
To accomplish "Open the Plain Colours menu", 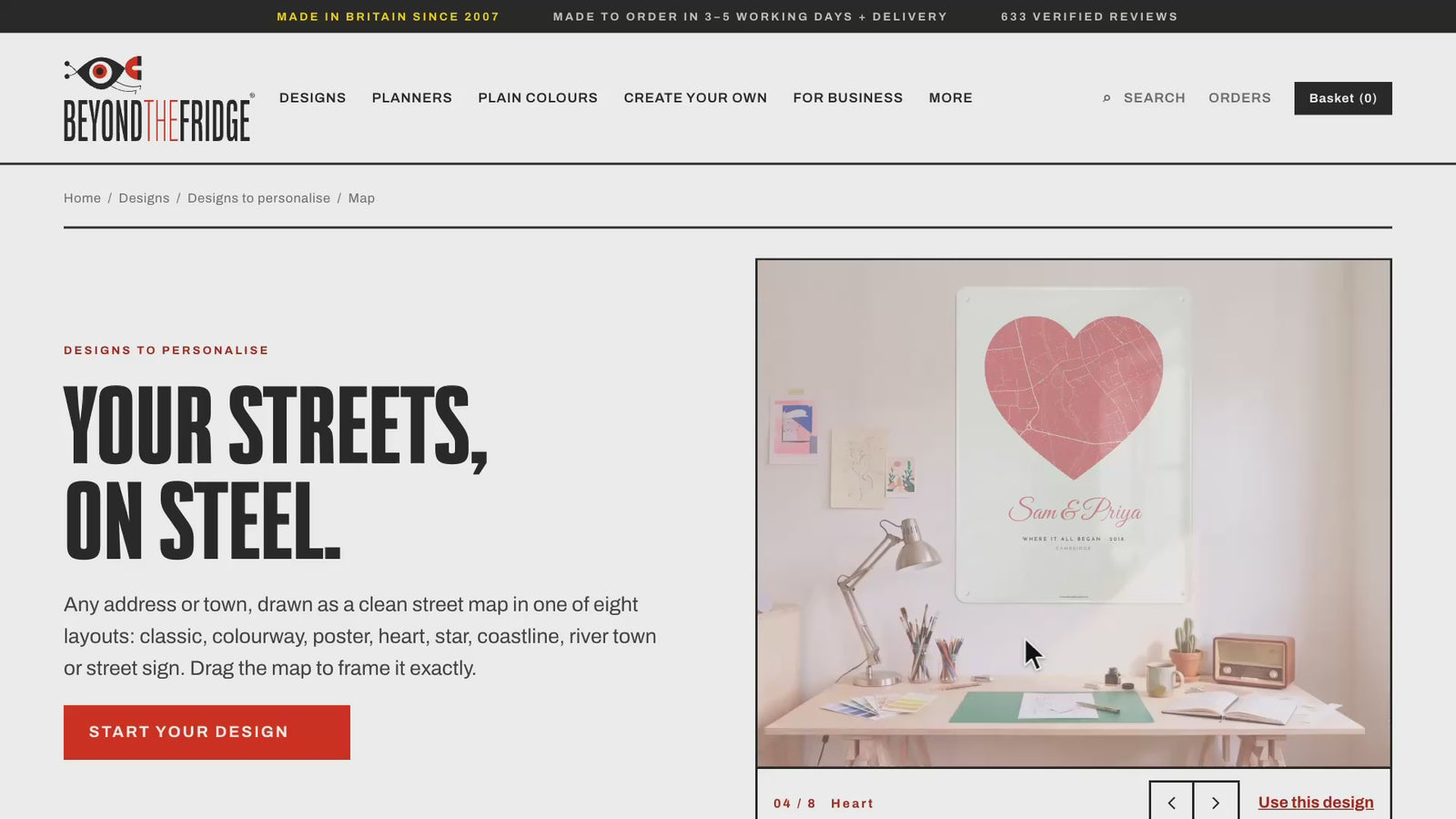I will click(538, 98).
